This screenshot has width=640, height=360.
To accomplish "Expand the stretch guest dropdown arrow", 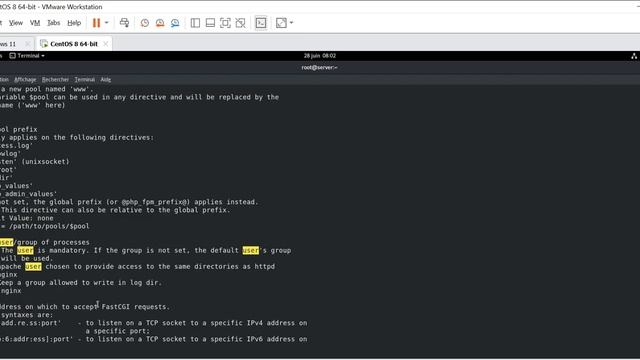I will click(x=291, y=23).
